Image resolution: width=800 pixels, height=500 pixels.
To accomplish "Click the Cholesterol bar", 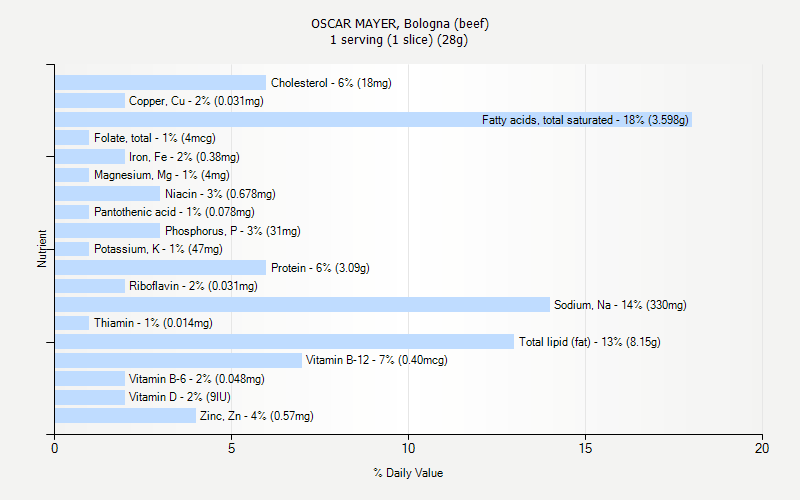I will [x=161, y=83].
